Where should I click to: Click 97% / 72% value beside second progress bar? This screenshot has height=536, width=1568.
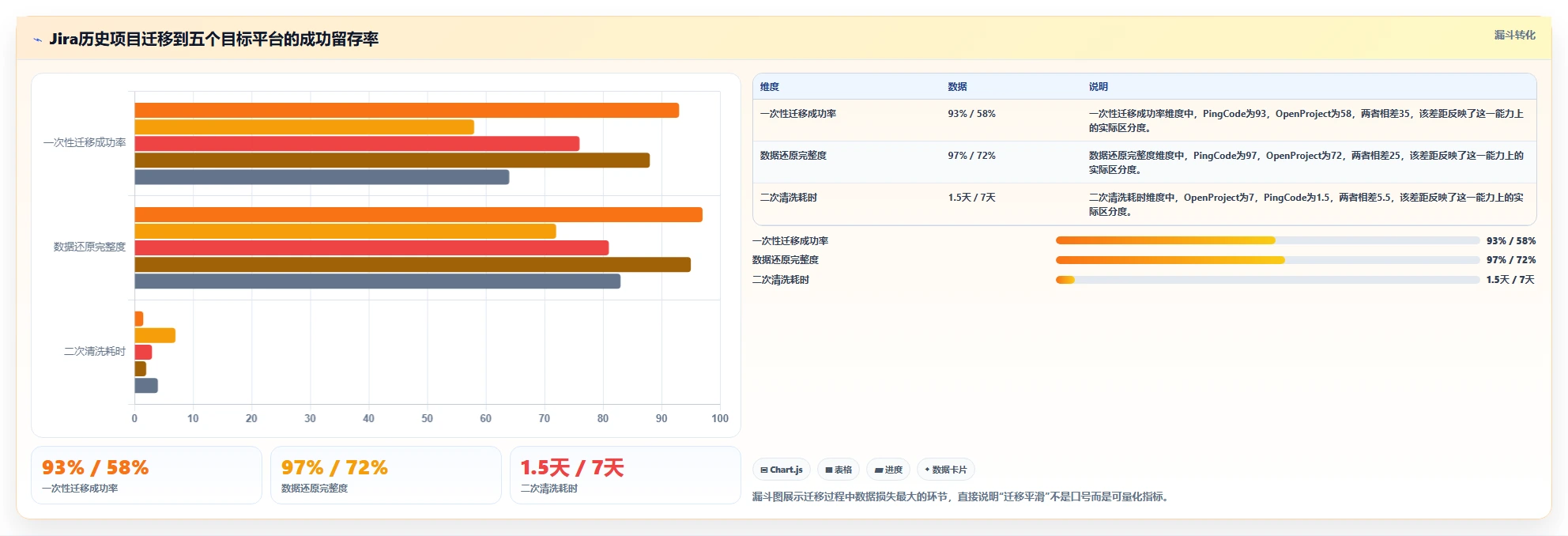1511,260
